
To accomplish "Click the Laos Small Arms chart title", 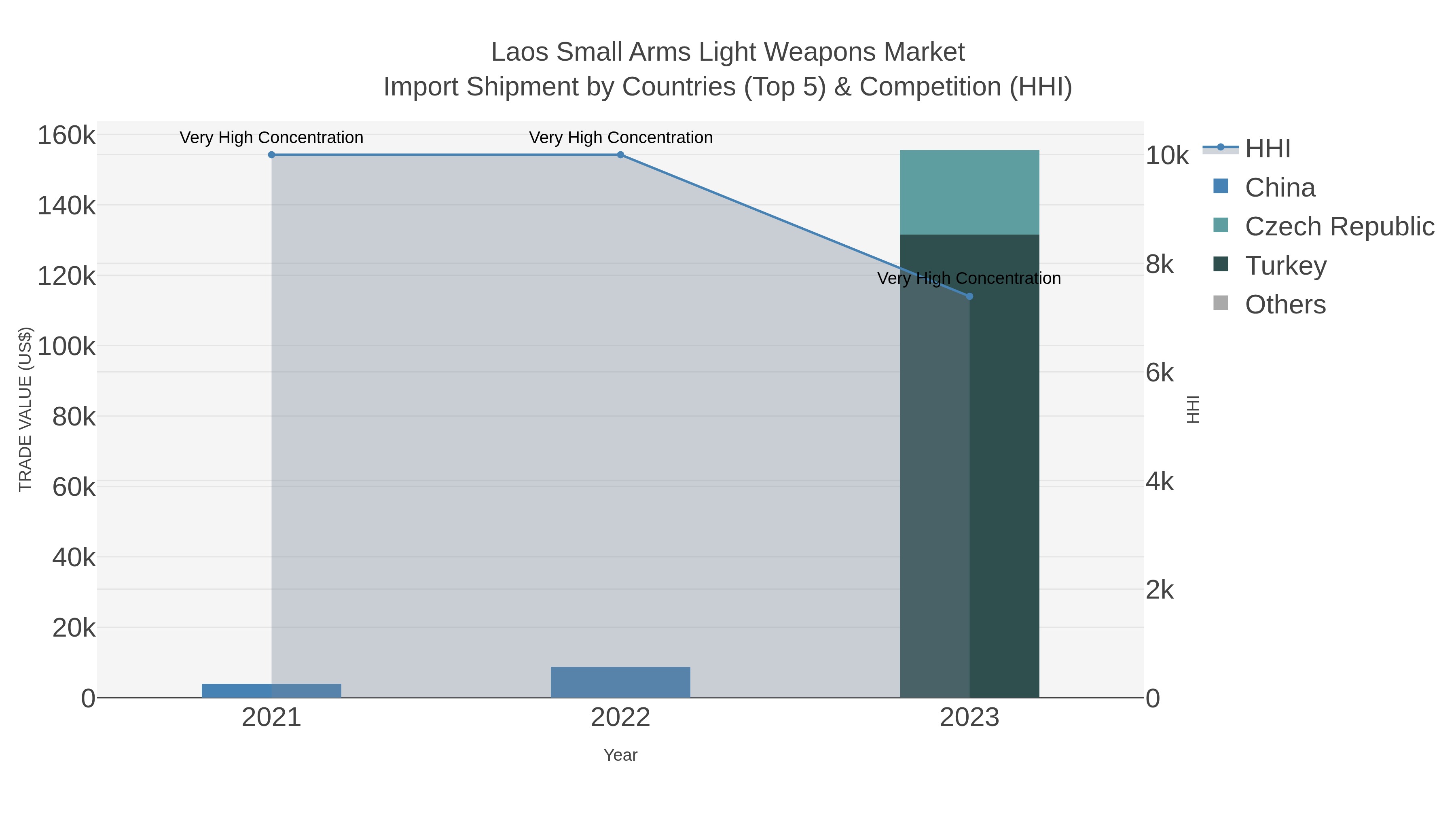I will (728, 52).
